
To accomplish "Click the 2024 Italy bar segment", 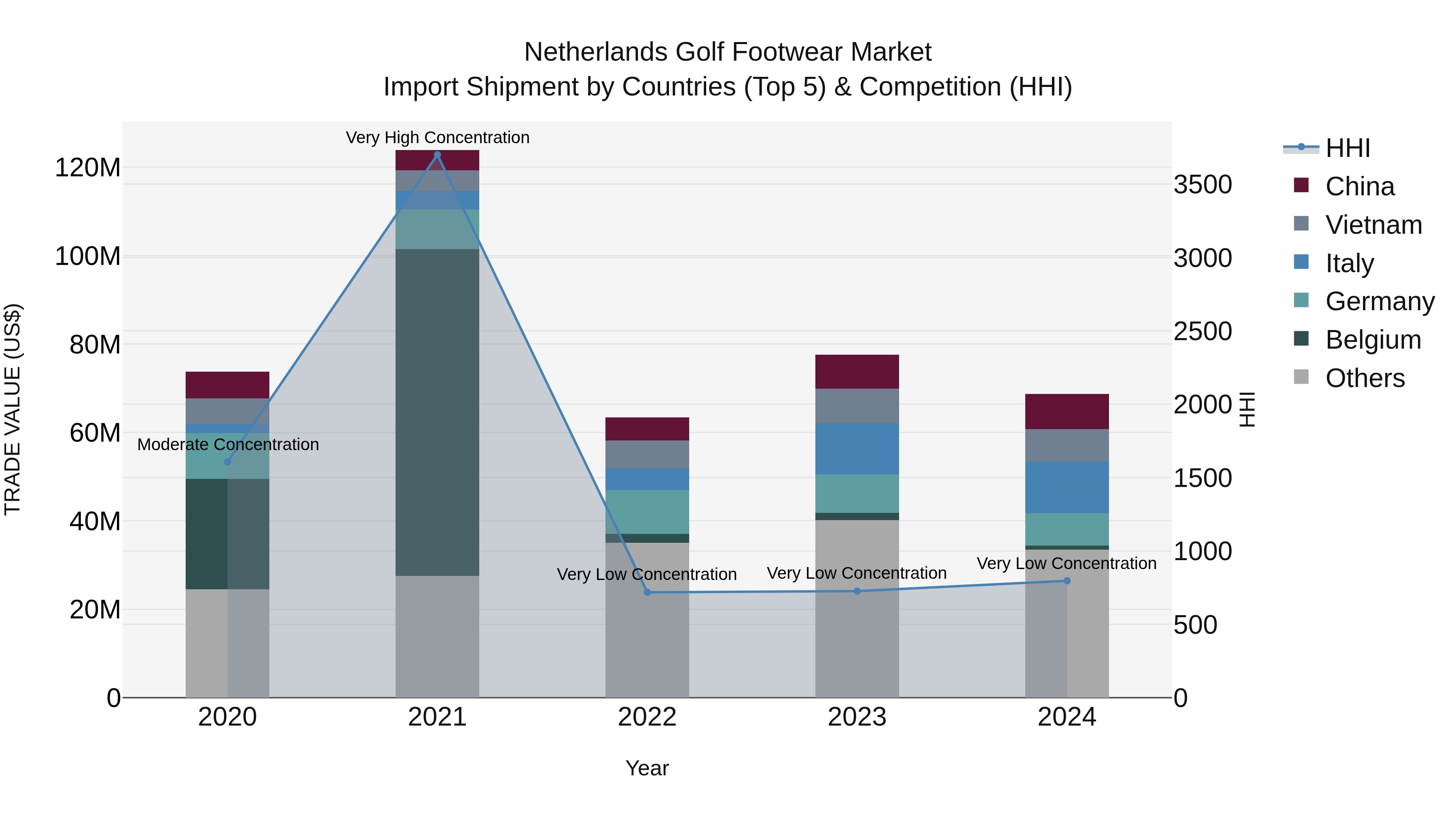I will pyautogui.click(x=1067, y=487).
